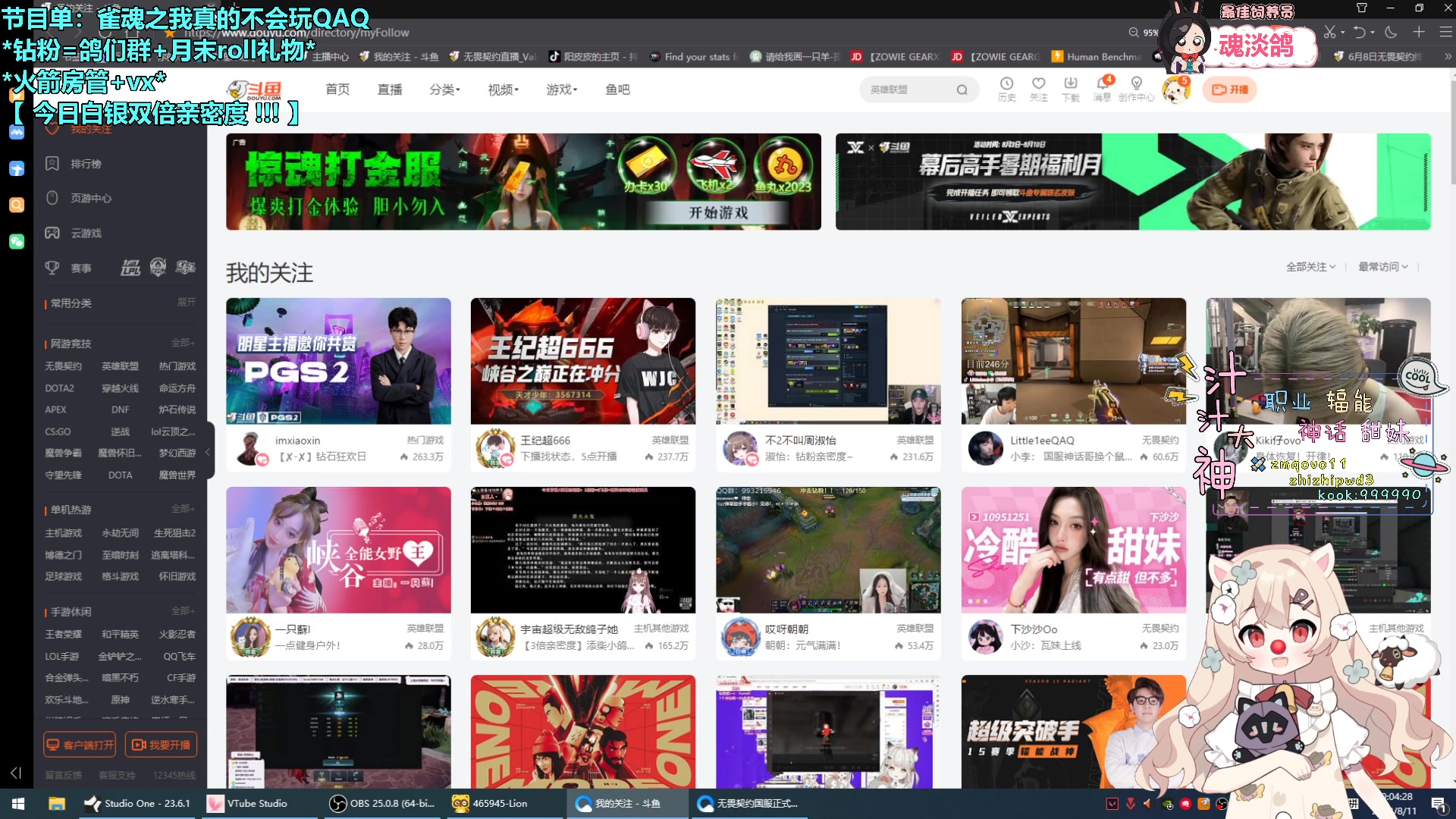The height and width of the screenshot is (819, 1456).
Task: Collapse the left sidebar with arrow handle
Action: pyautogui.click(x=208, y=452)
